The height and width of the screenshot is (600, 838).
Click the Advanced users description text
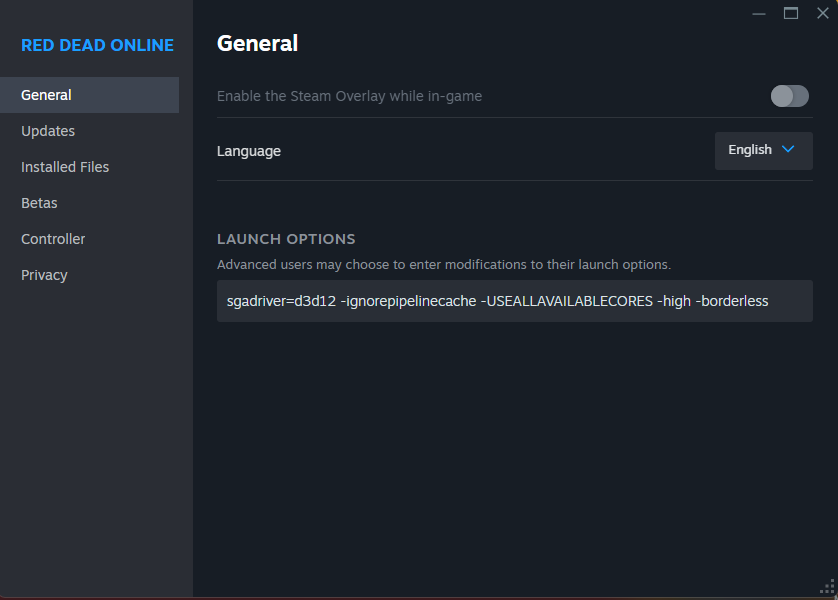443,265
